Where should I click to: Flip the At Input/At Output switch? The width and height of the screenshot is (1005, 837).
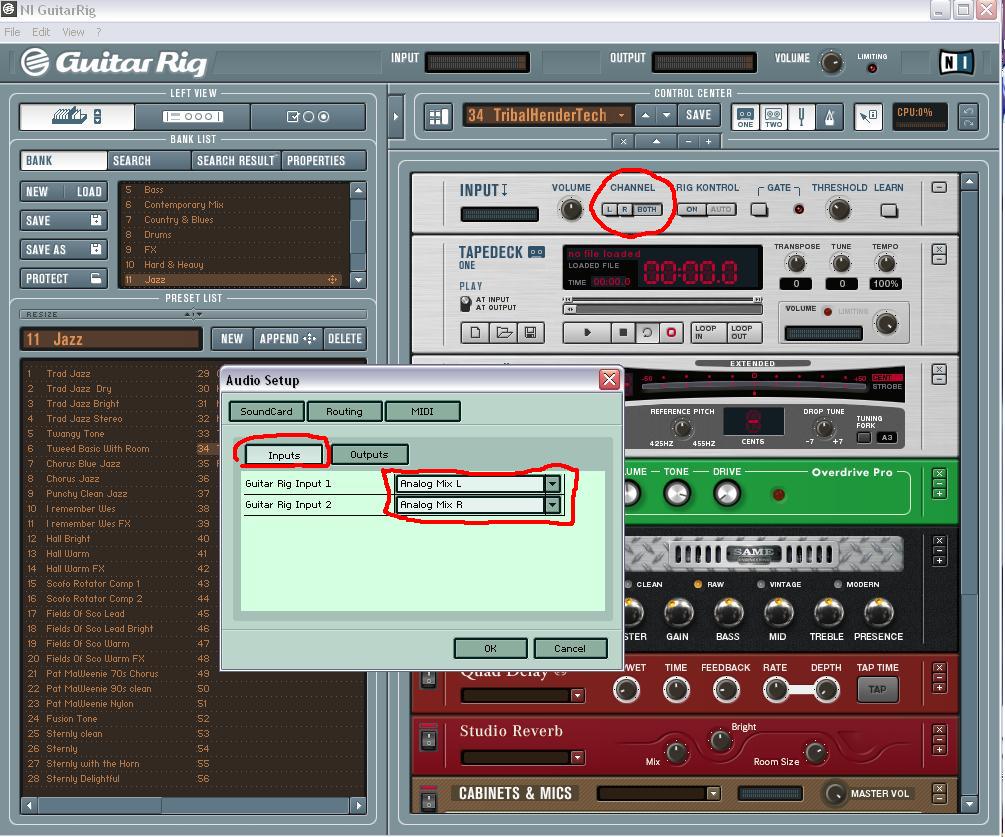pyautogui.click(x=466, y=304)
